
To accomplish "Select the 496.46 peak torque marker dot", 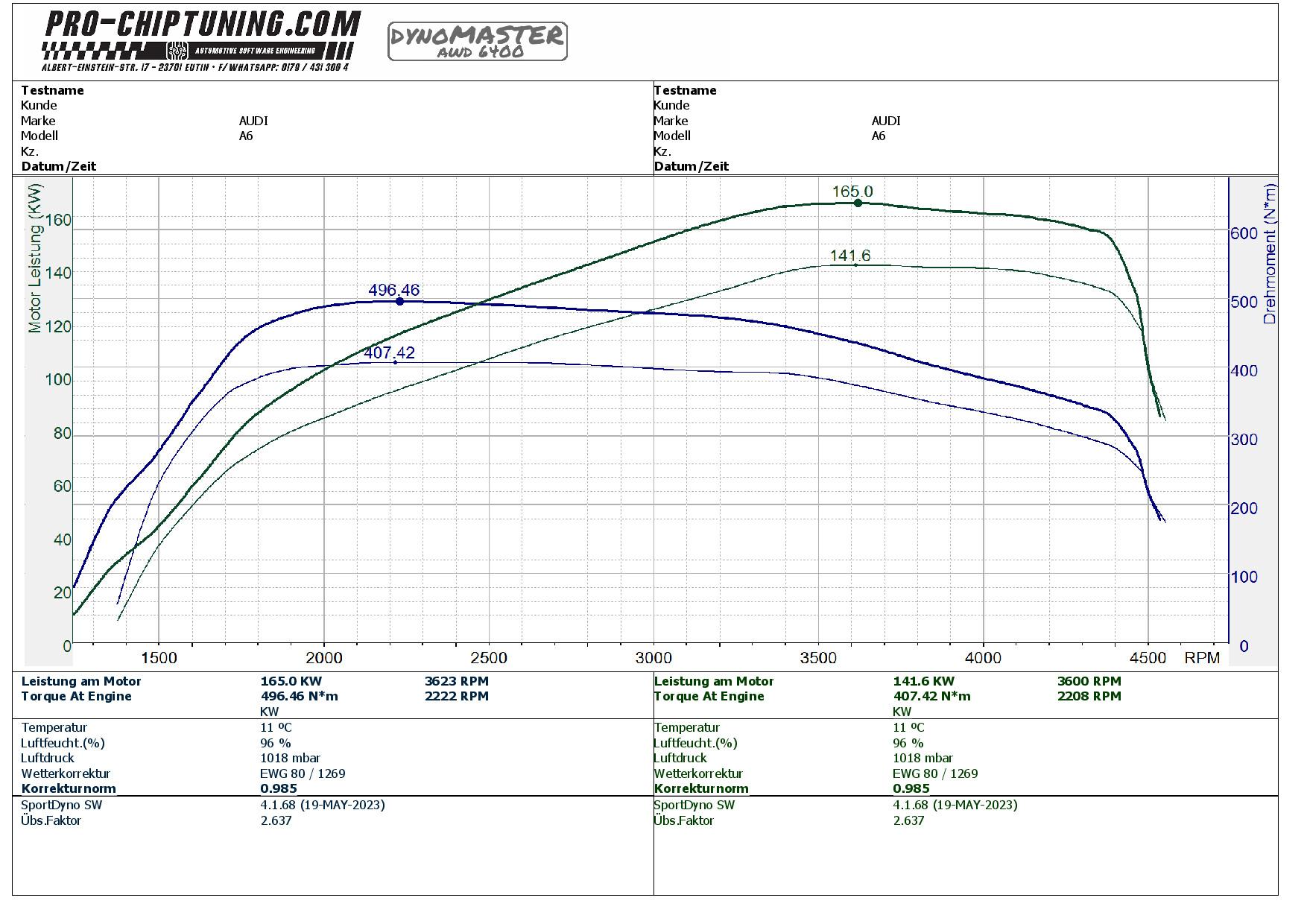I will point(399,301).
